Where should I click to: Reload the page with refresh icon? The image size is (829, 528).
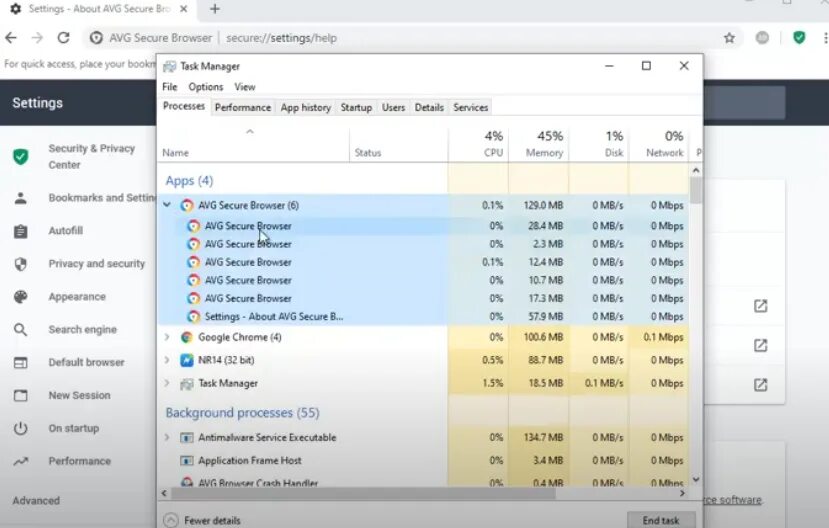(63, 38)
